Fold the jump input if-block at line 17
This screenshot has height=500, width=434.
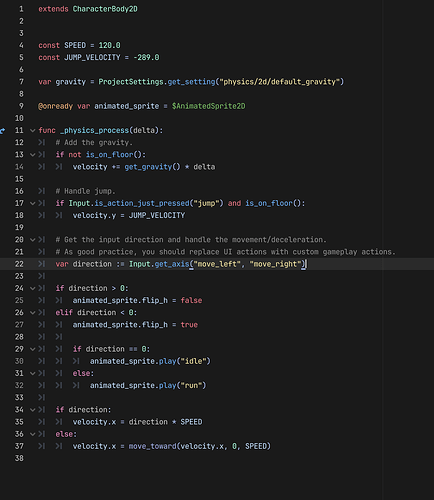33,203
